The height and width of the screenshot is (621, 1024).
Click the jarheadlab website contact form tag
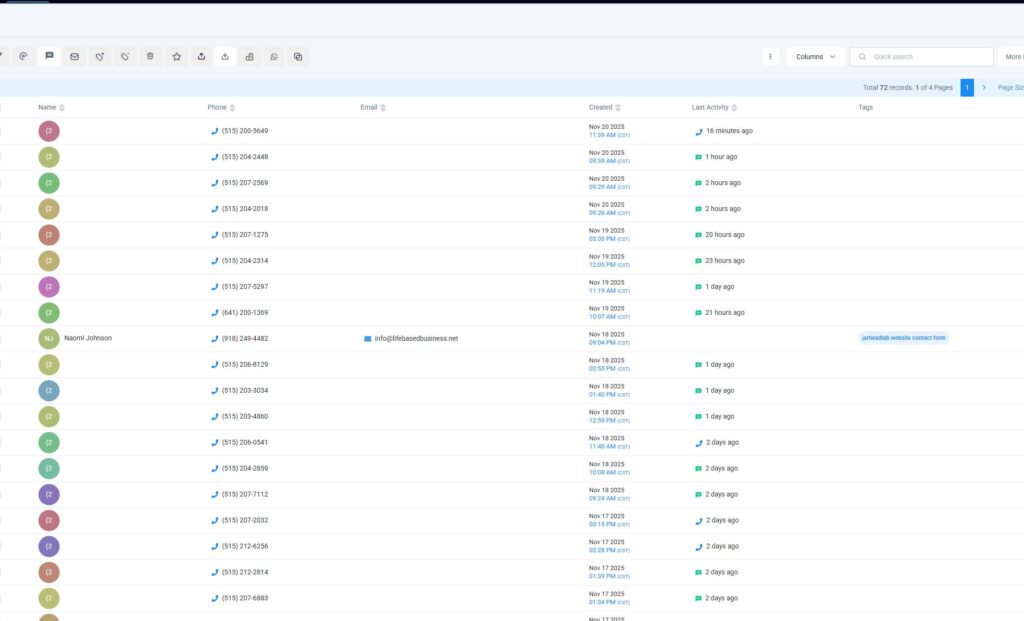click(x=903, y=338)
